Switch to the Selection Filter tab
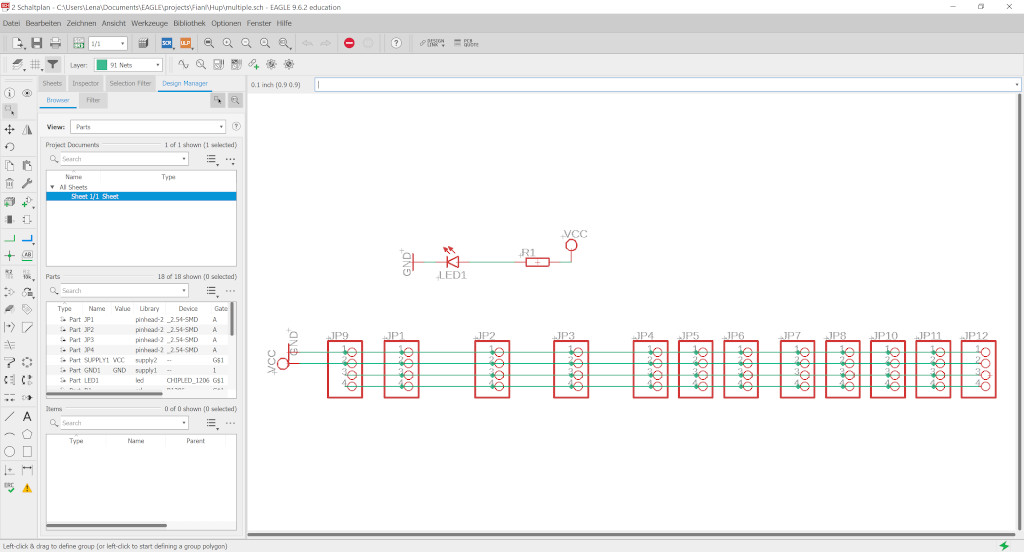1024x552 pixels. (130, 84)
